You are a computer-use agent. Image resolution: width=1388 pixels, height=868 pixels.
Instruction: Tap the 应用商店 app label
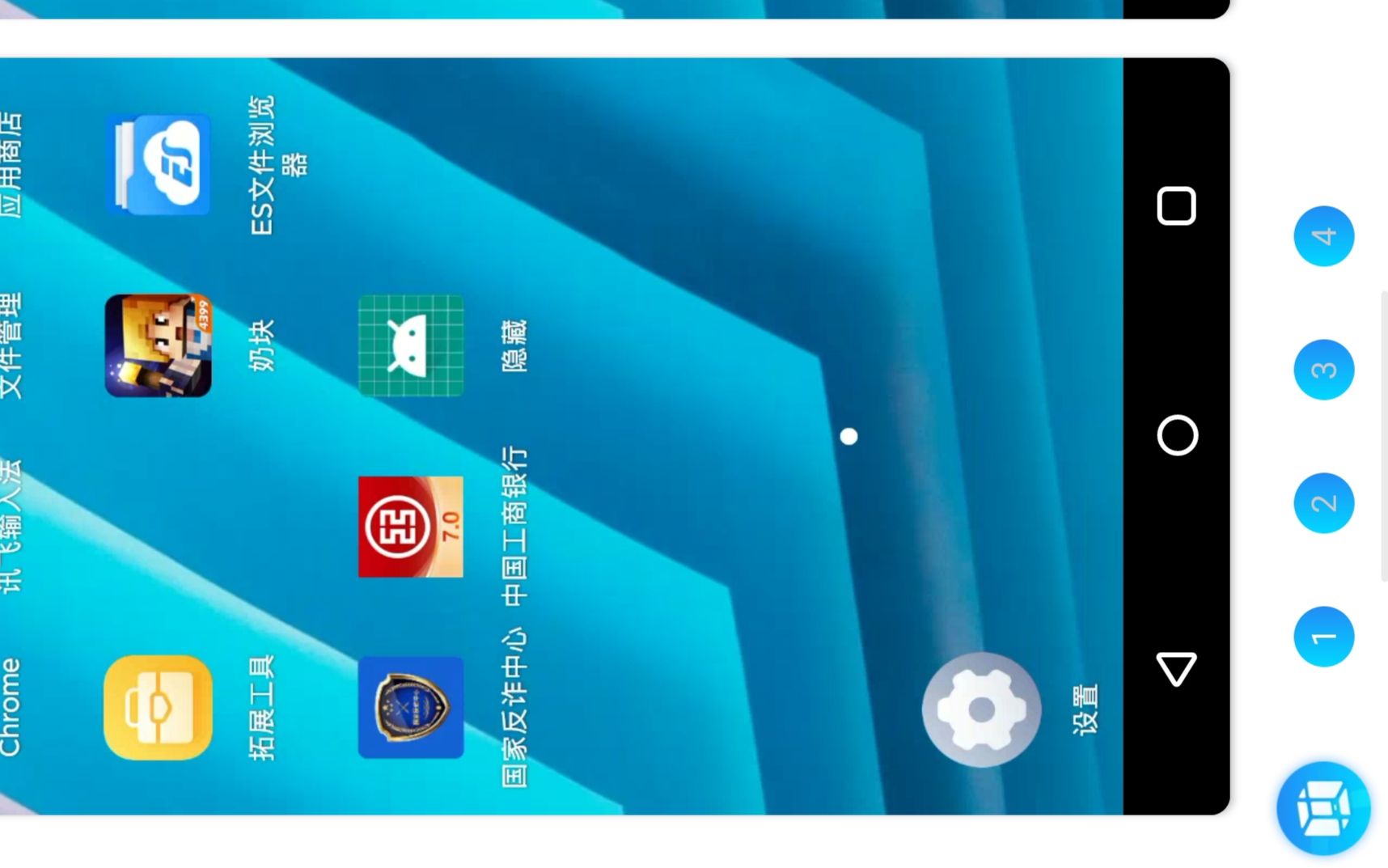10,165
